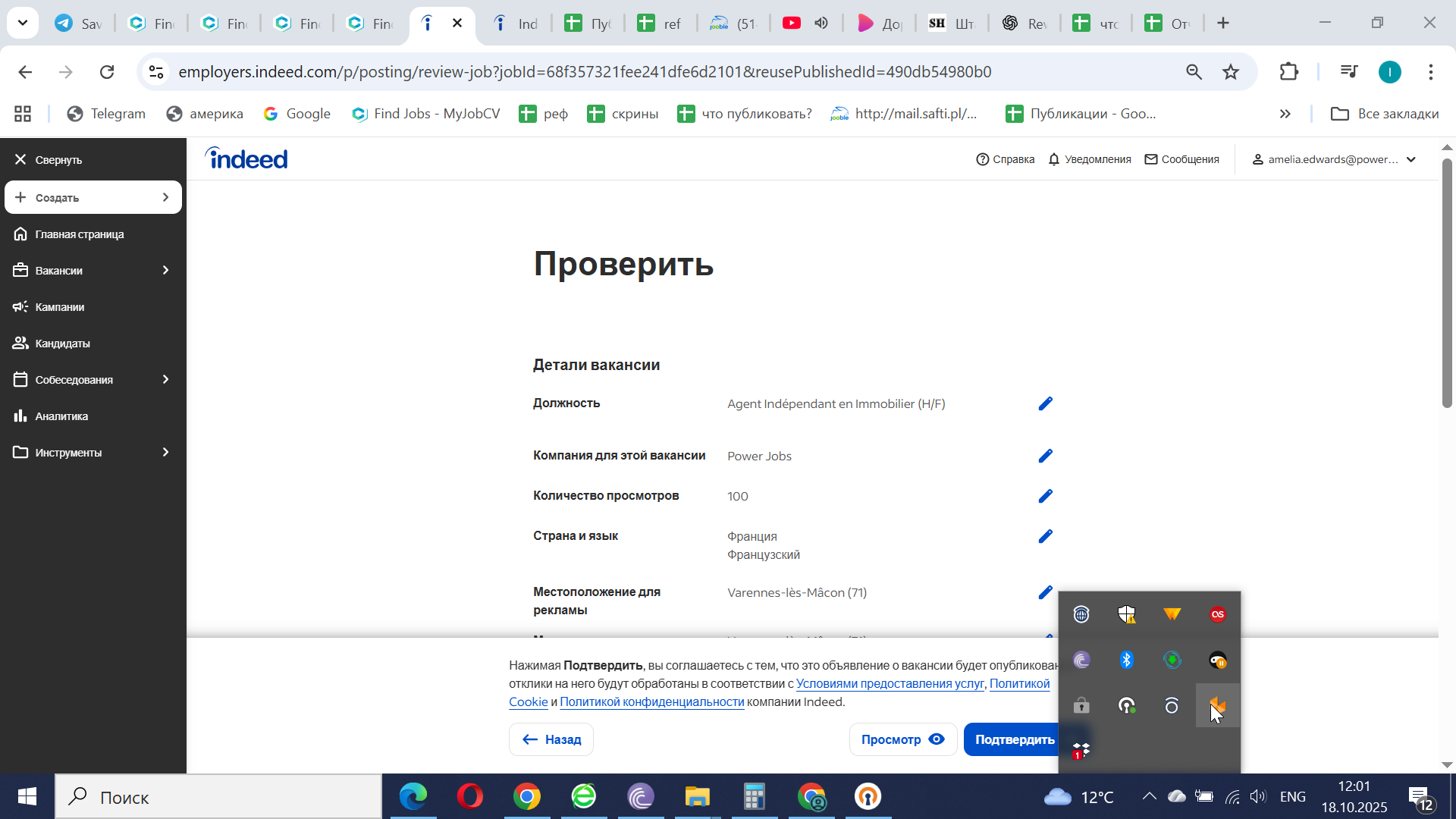The width and height of the screenshot is (1456, 819).
Task: Expand the Создать menu
Action: coord(165,197)
